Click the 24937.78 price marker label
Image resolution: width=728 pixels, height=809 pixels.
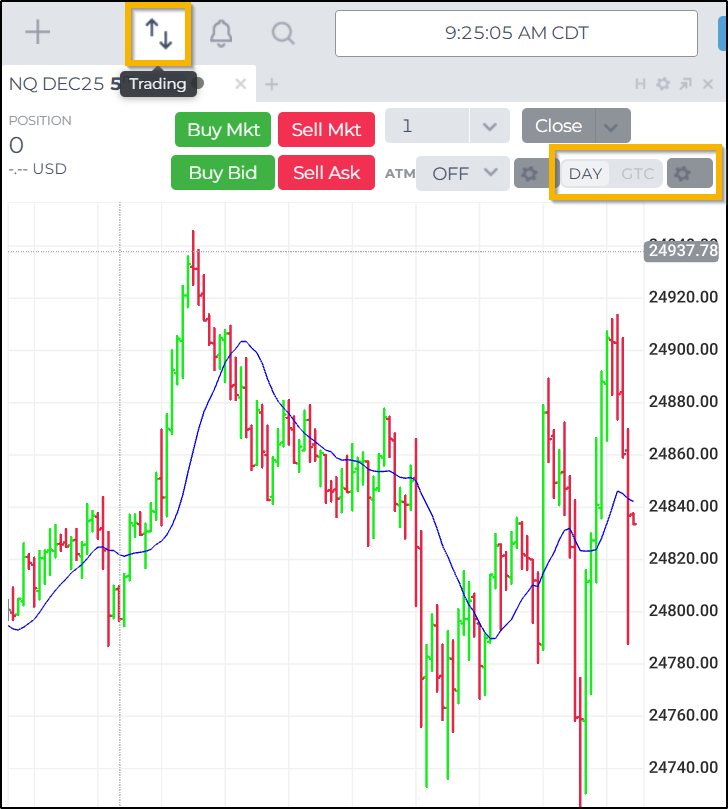click(x=682, y=251)
